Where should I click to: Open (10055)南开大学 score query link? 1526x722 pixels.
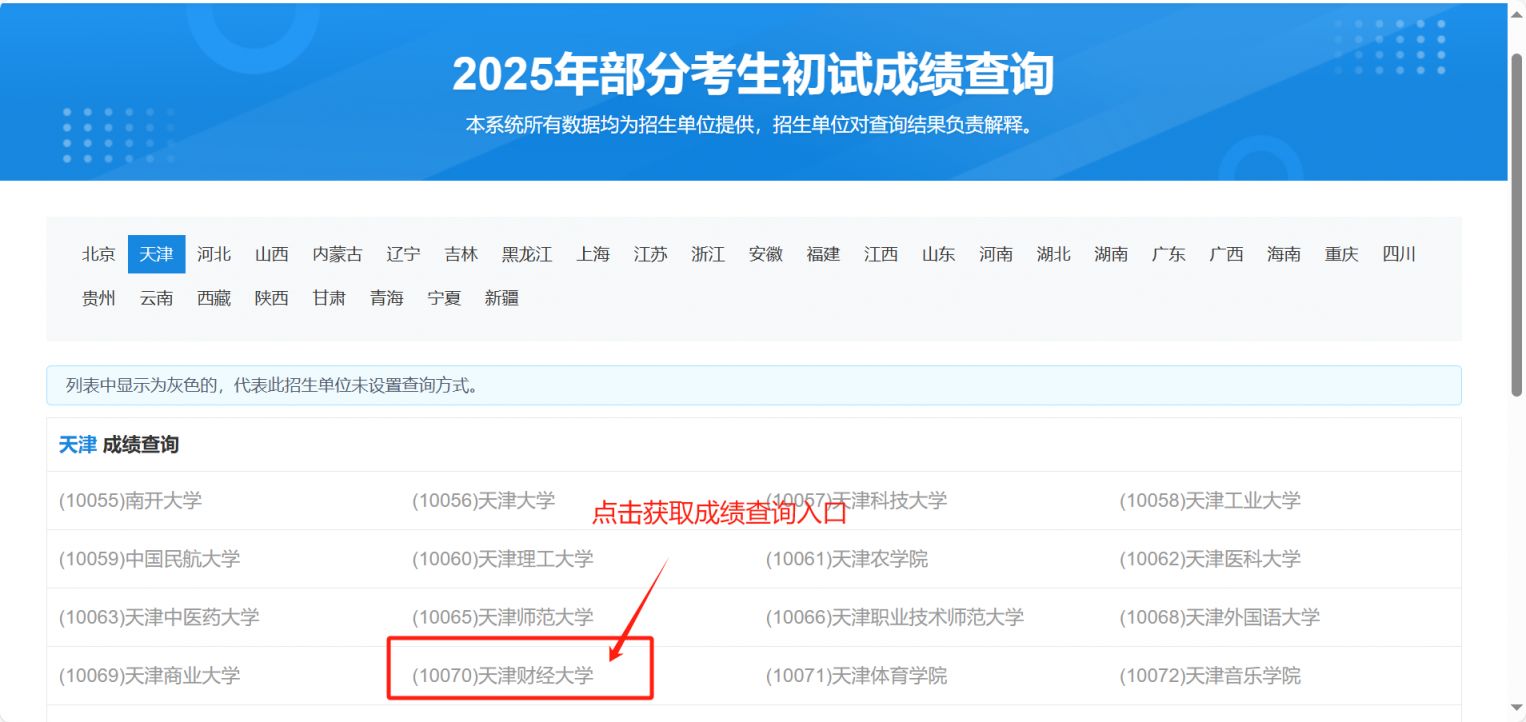[130, 500]
